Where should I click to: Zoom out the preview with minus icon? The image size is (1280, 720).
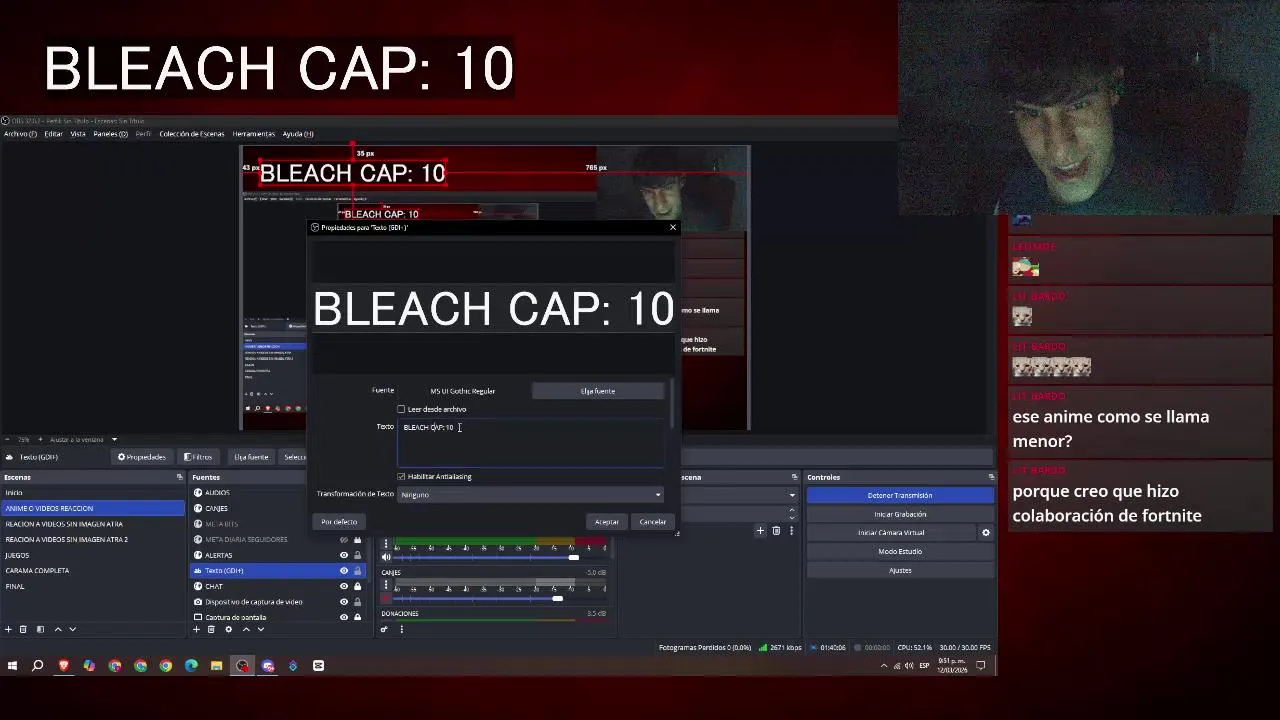(8, 439)
